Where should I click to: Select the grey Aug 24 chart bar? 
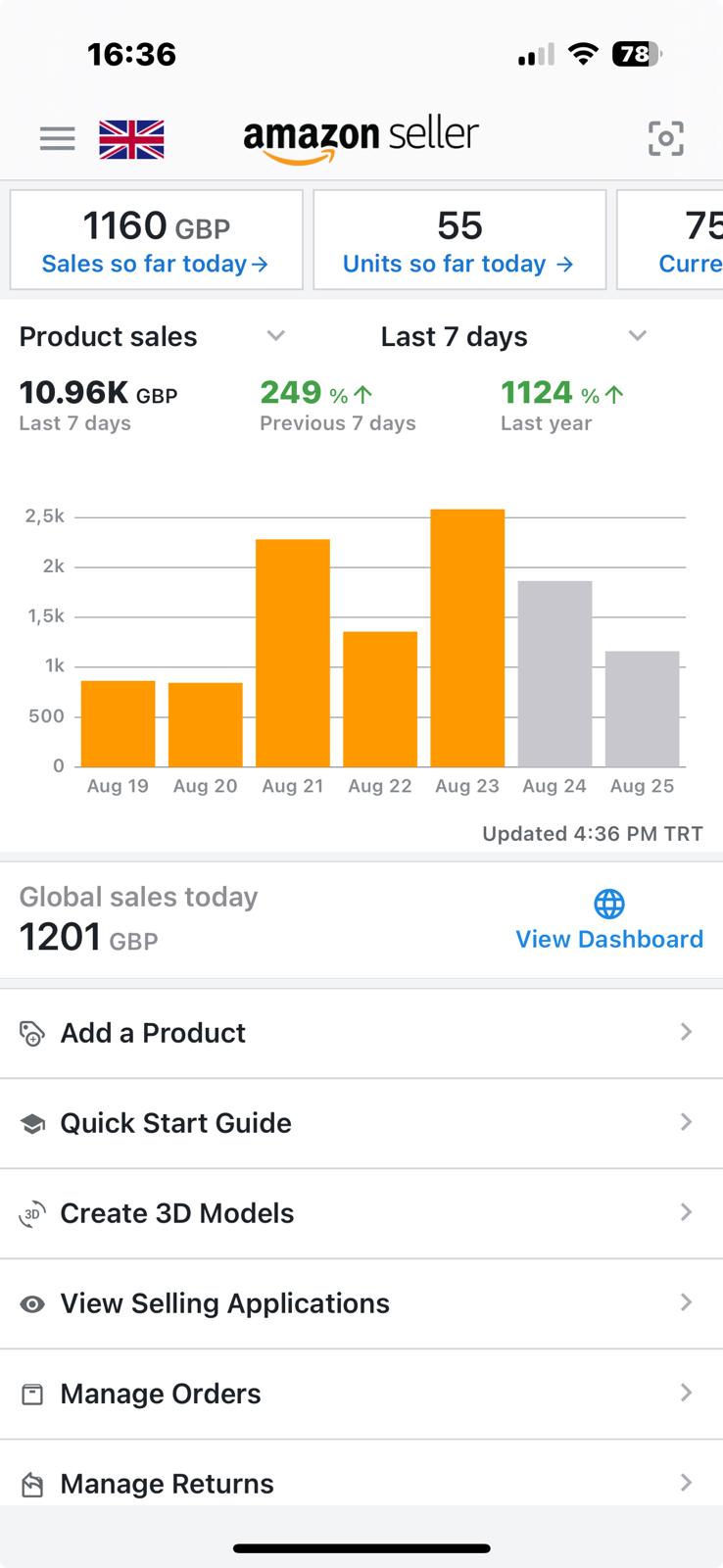(554, 674)
